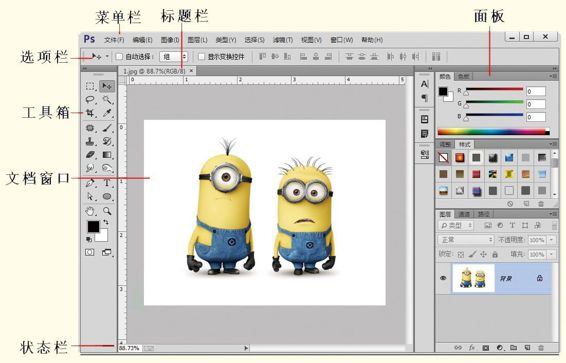
Task: Create a new layer group
Action: (513, 348)
